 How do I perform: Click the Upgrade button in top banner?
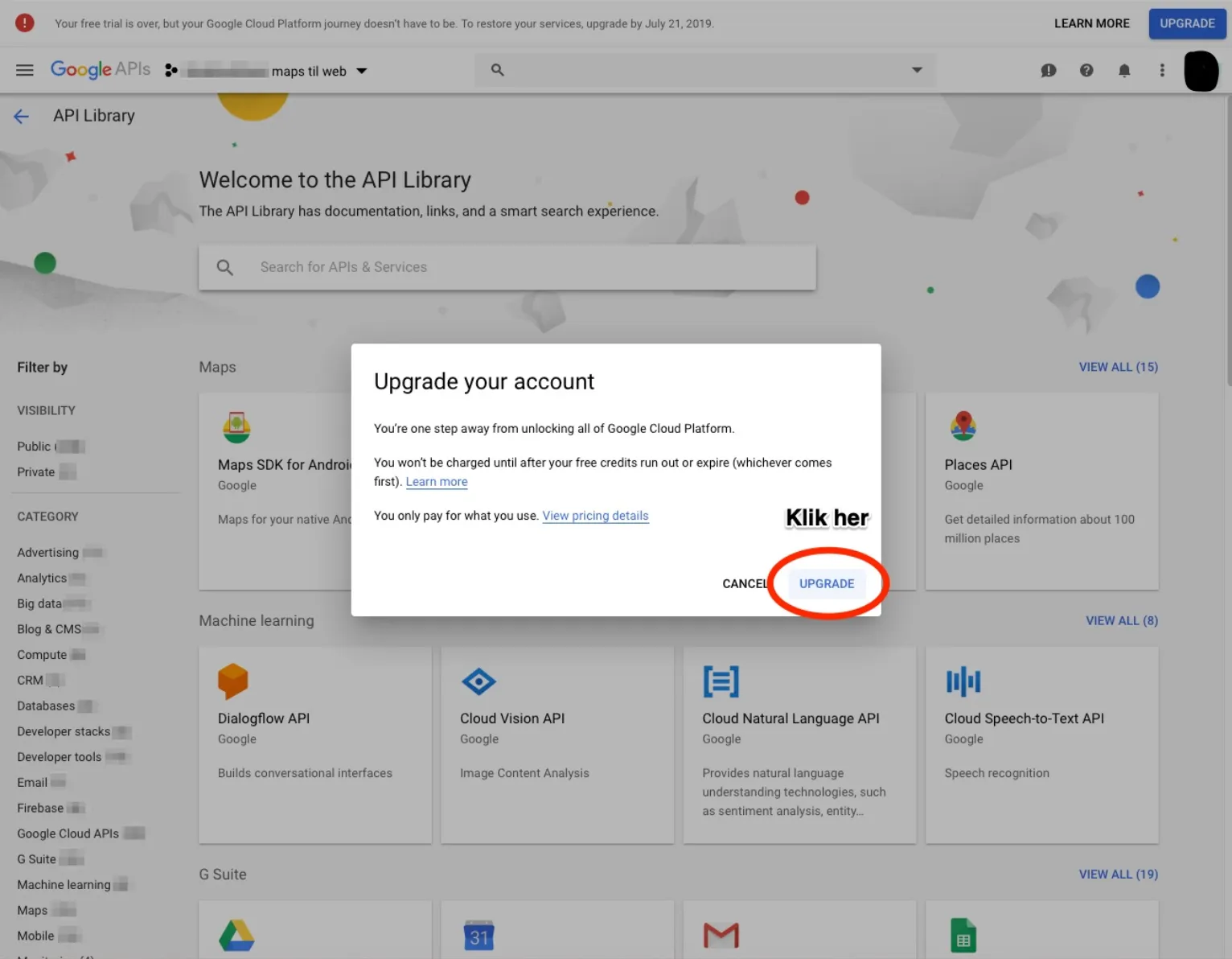click(1186, 23)
